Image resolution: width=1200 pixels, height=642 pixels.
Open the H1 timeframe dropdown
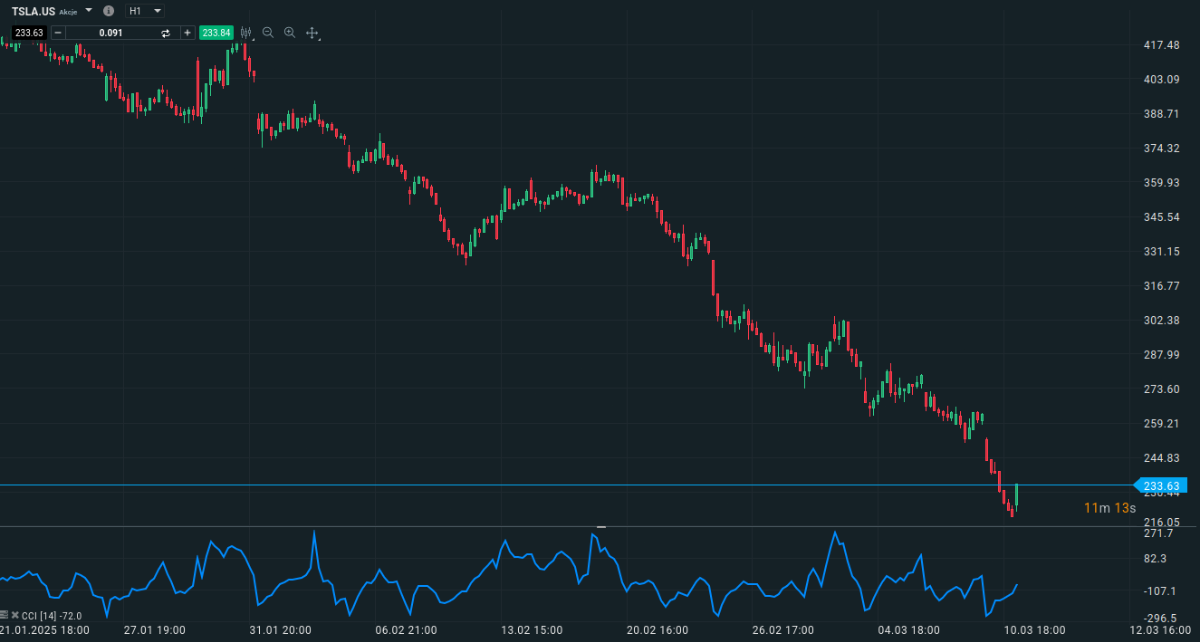coord(146,11)
